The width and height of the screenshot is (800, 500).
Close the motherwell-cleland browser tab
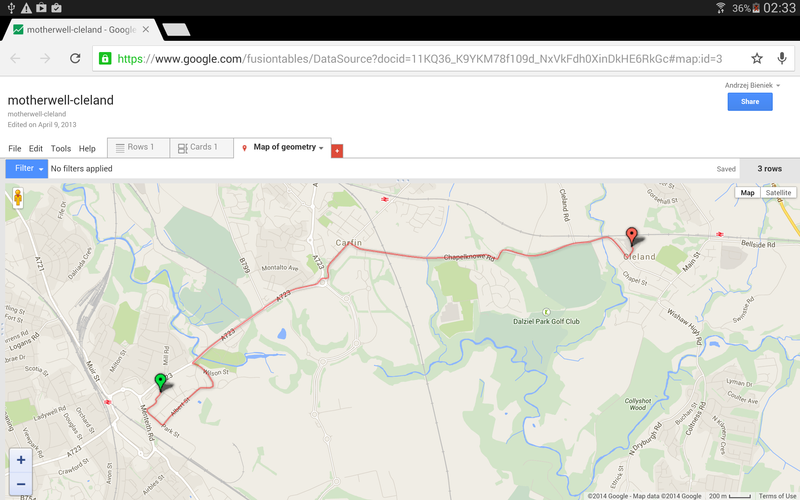pyautogui.click(x=146, y=30)
